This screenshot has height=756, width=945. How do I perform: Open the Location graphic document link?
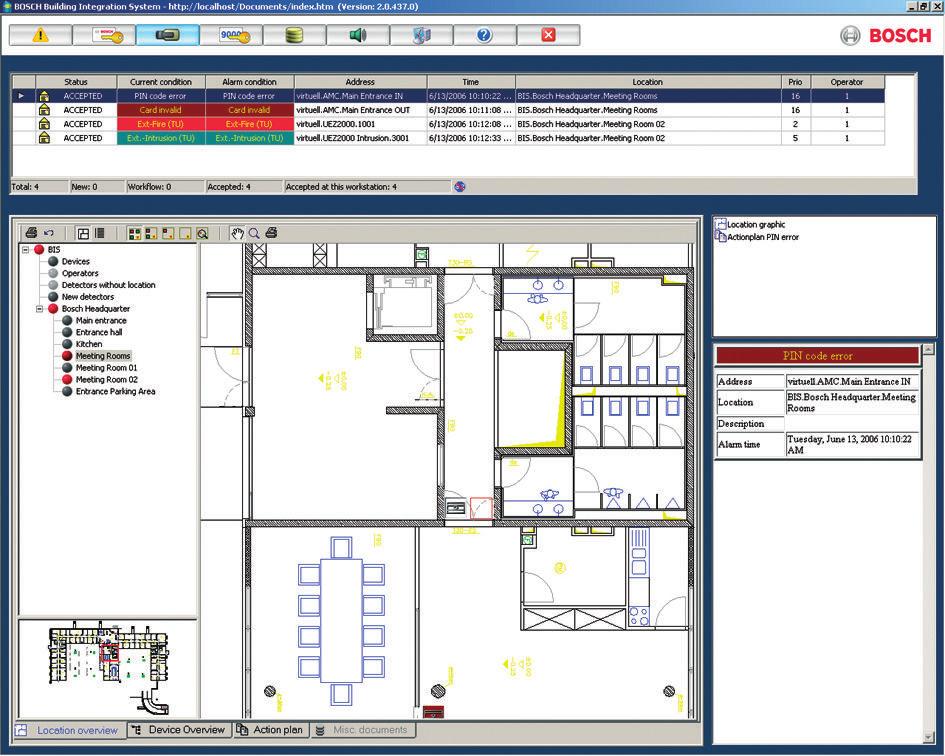(756, 224)
